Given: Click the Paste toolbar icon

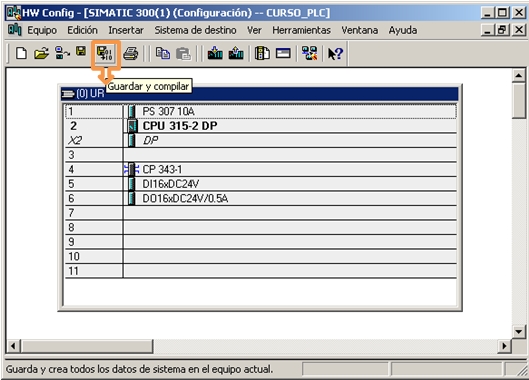Looking at the screenshot, I should pos(184,54).
